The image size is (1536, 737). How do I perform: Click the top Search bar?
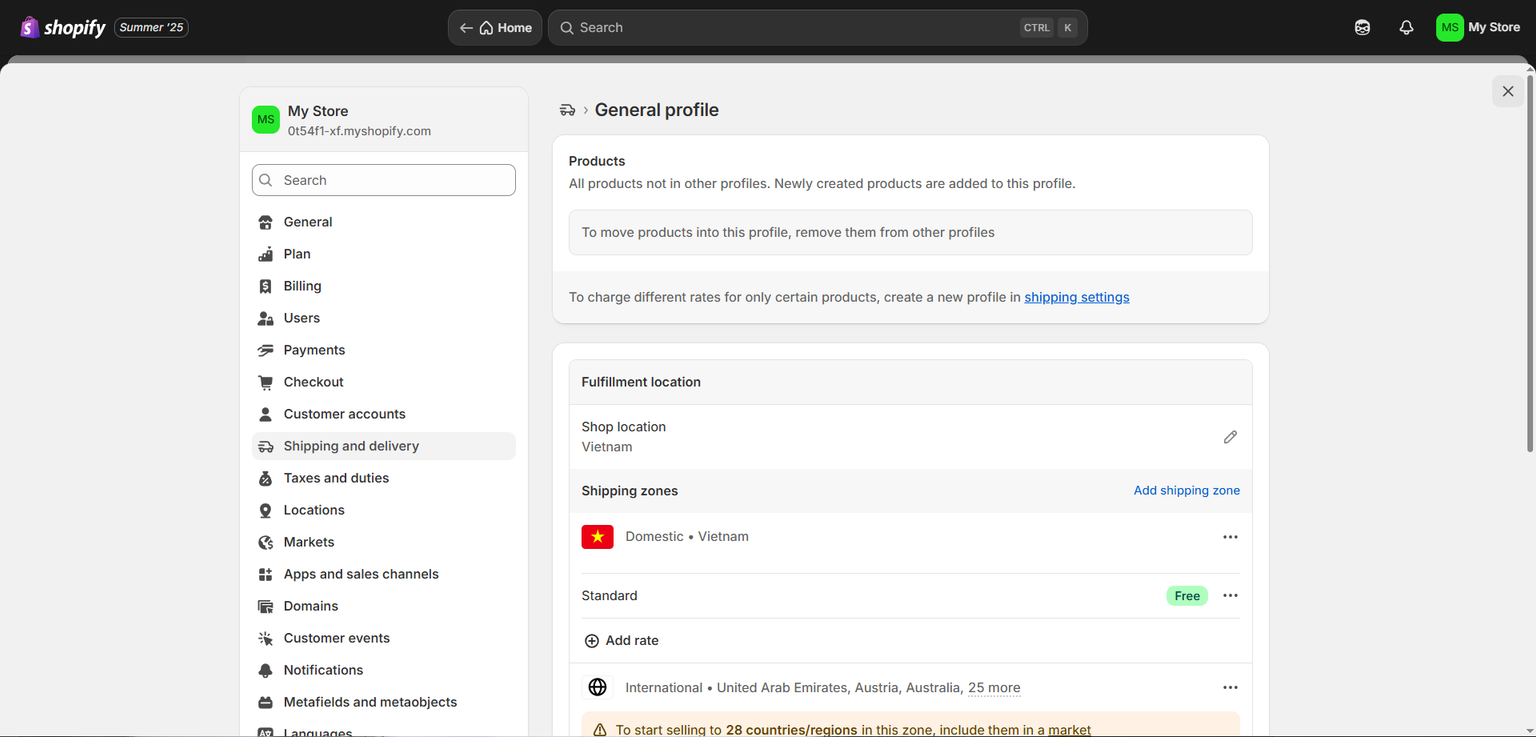coord(818,28)
